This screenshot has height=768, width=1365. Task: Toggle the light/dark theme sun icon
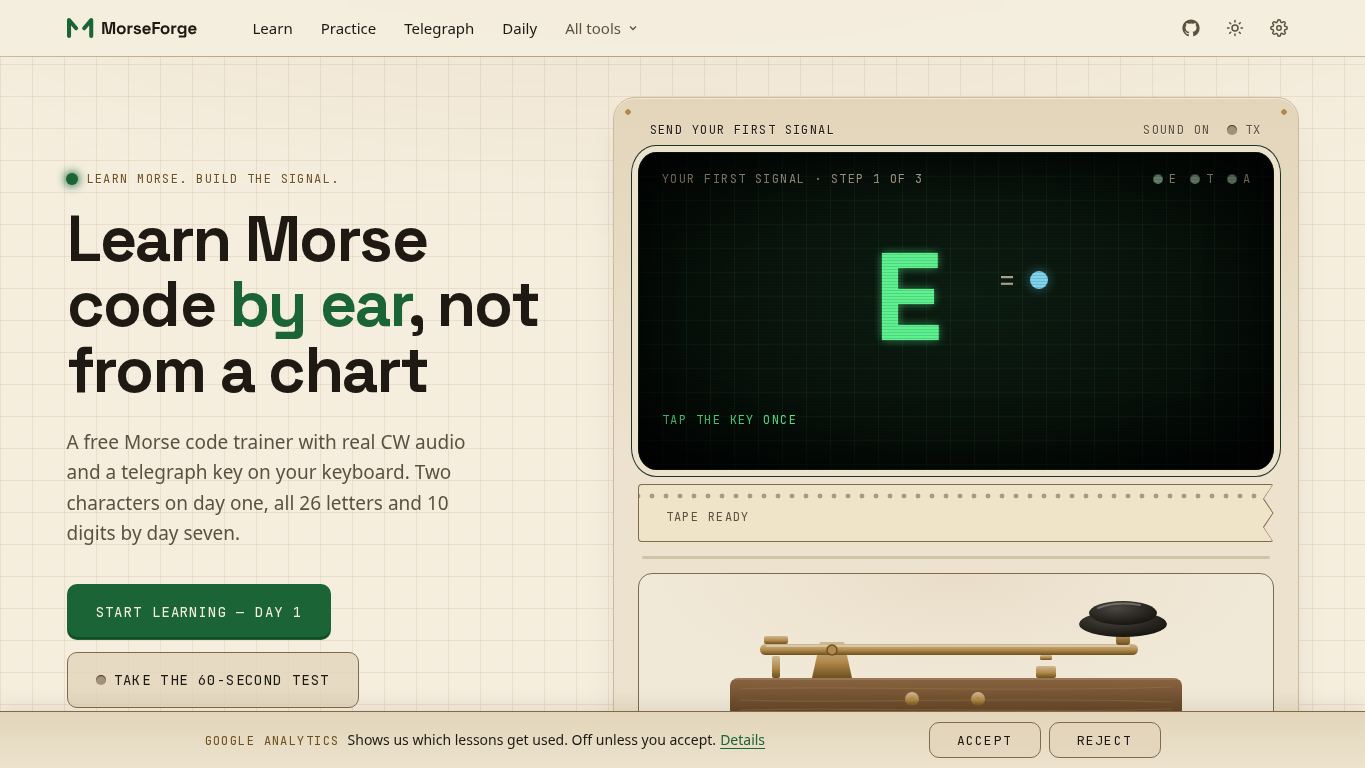click(x=1235, y=28)
